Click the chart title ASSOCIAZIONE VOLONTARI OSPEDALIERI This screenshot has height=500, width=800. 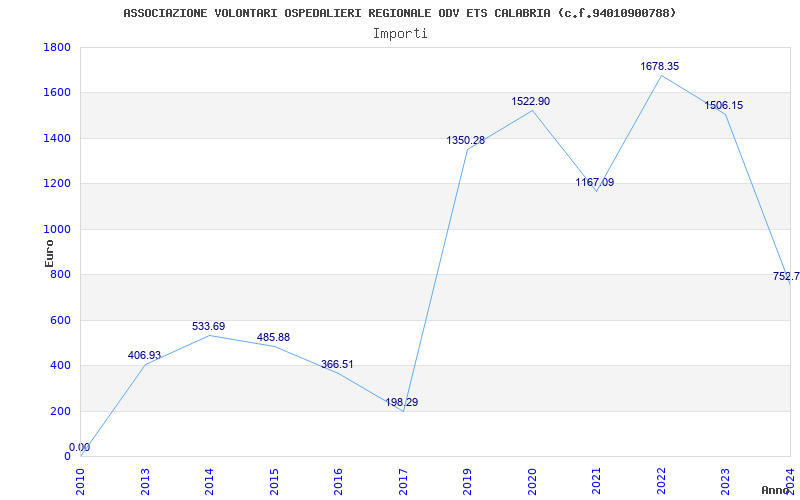(399, 13)
